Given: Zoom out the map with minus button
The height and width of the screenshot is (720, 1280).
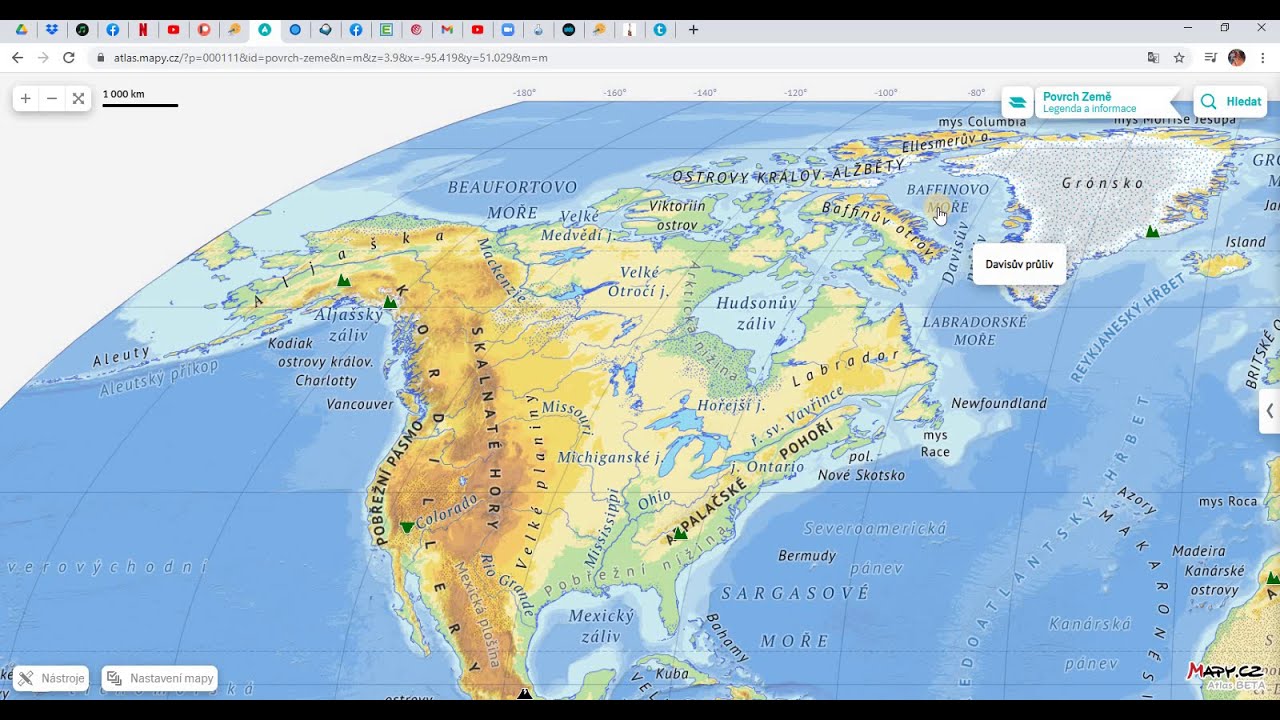Looking at the screenshot, I should pos(52,98).
